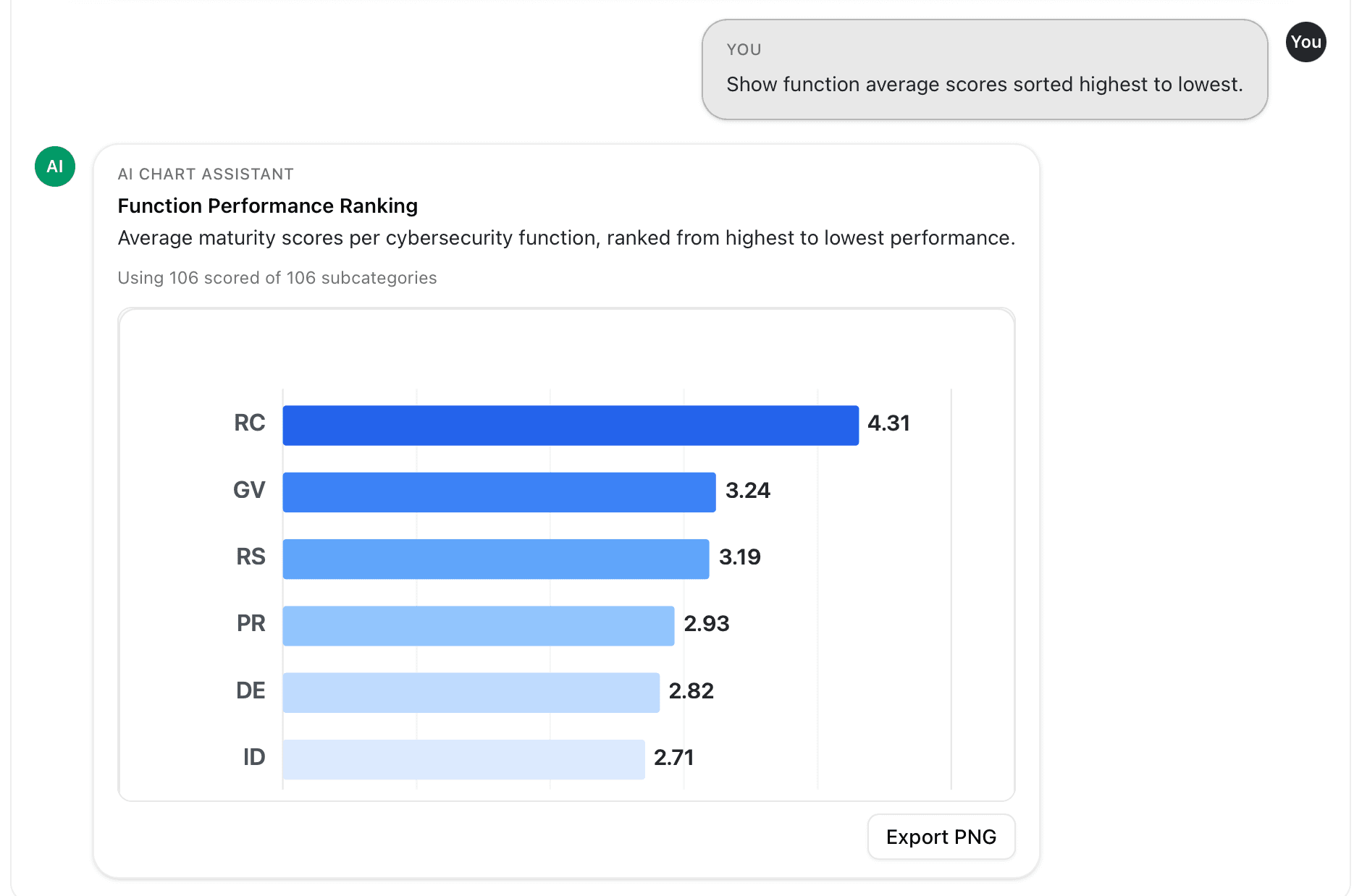
Task: Click the Function Performance Ranking title
Action: (267, 206)
